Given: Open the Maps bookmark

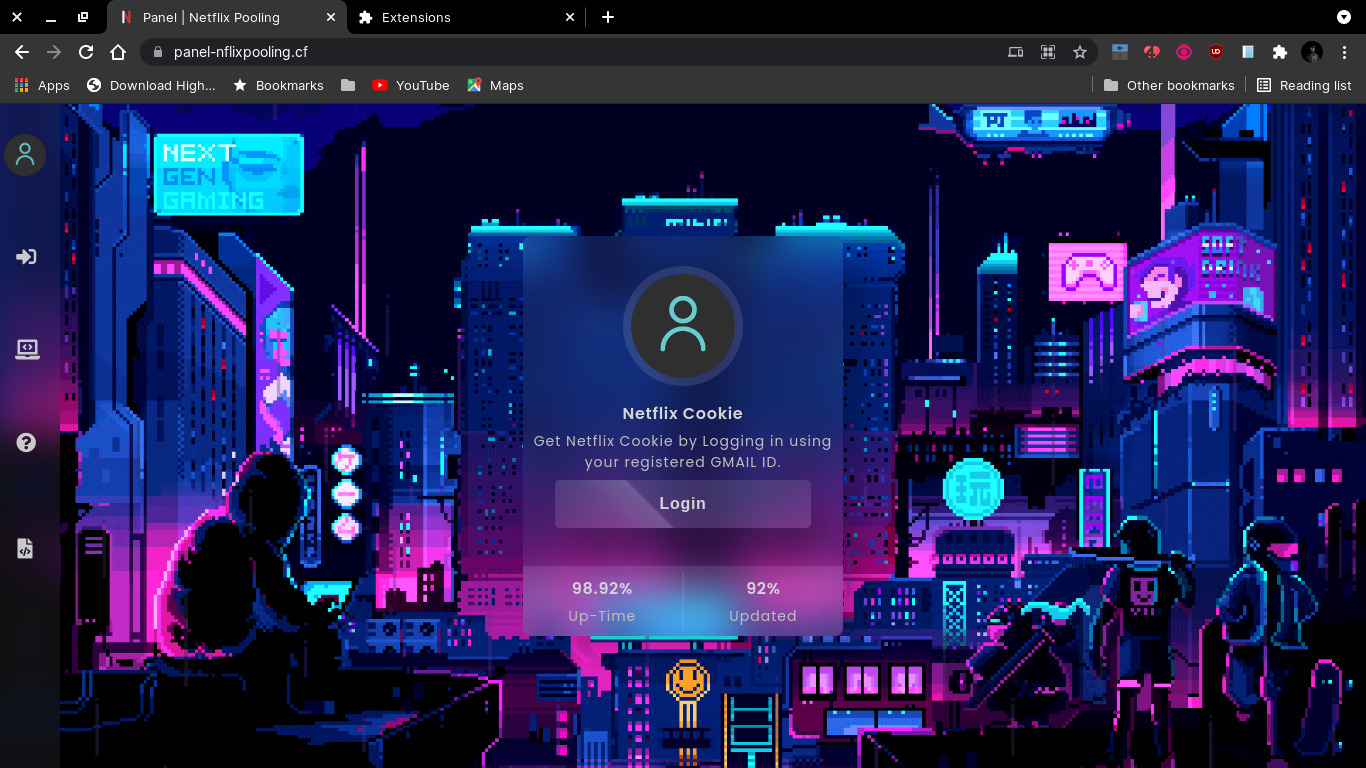Looking at the screenshot, I should click(x=495, y=85).
